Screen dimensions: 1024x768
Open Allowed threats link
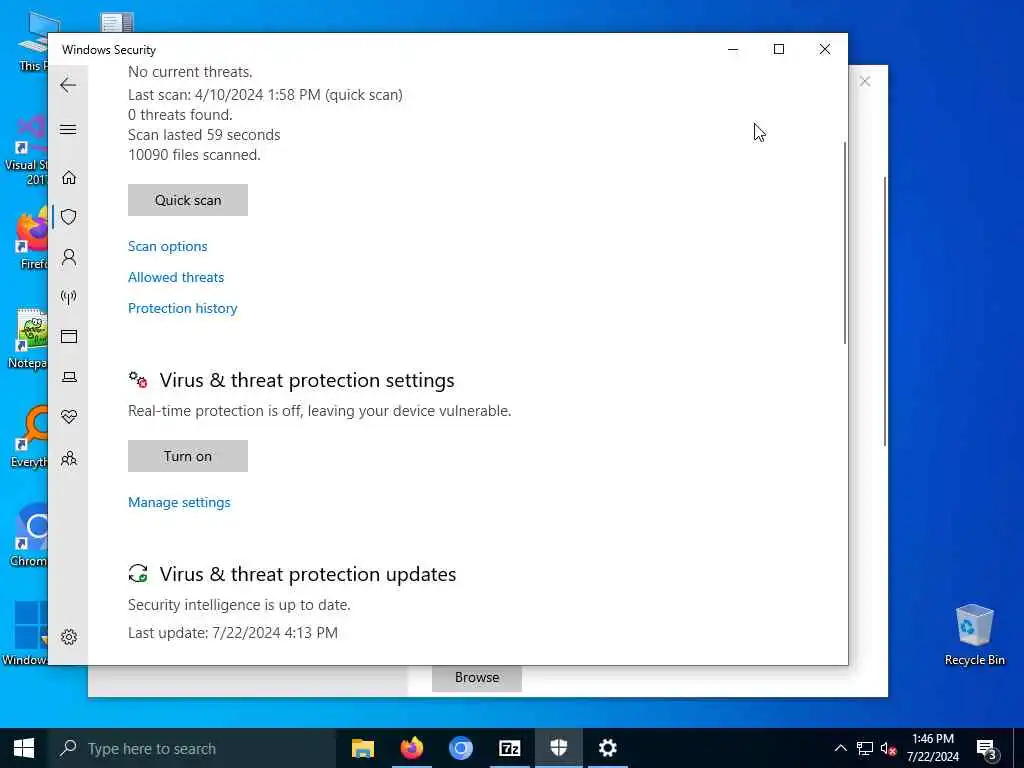pos(176,277)
